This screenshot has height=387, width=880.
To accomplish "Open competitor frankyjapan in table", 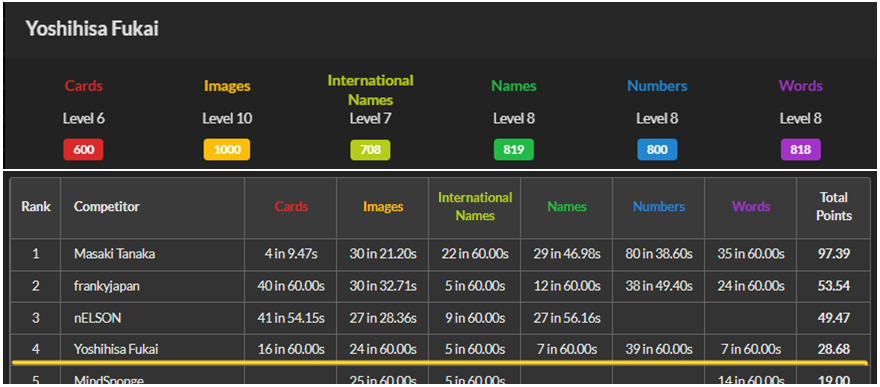I will (107, 286).
